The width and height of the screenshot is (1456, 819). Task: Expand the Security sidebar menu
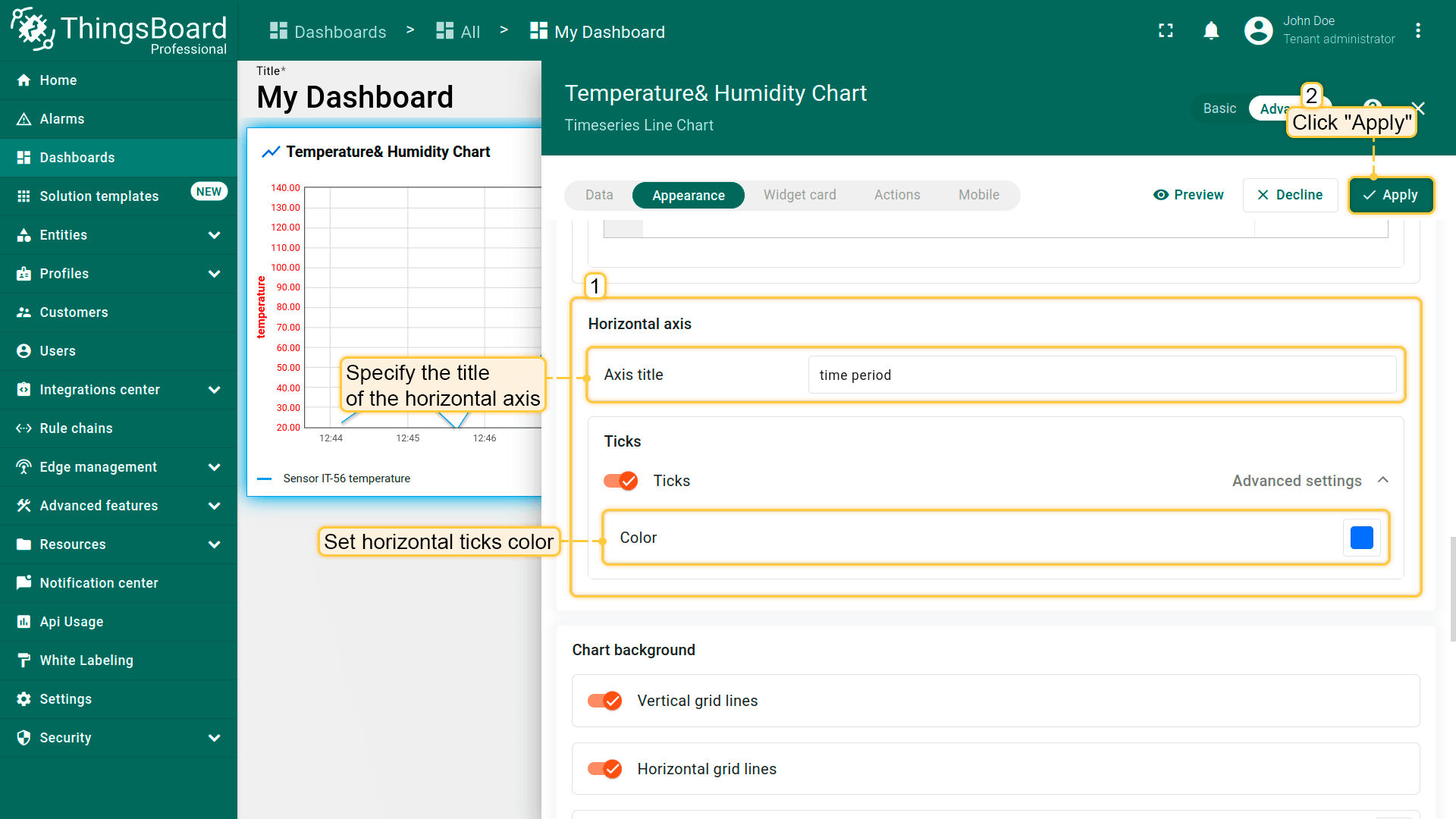[x=214, y=738]
